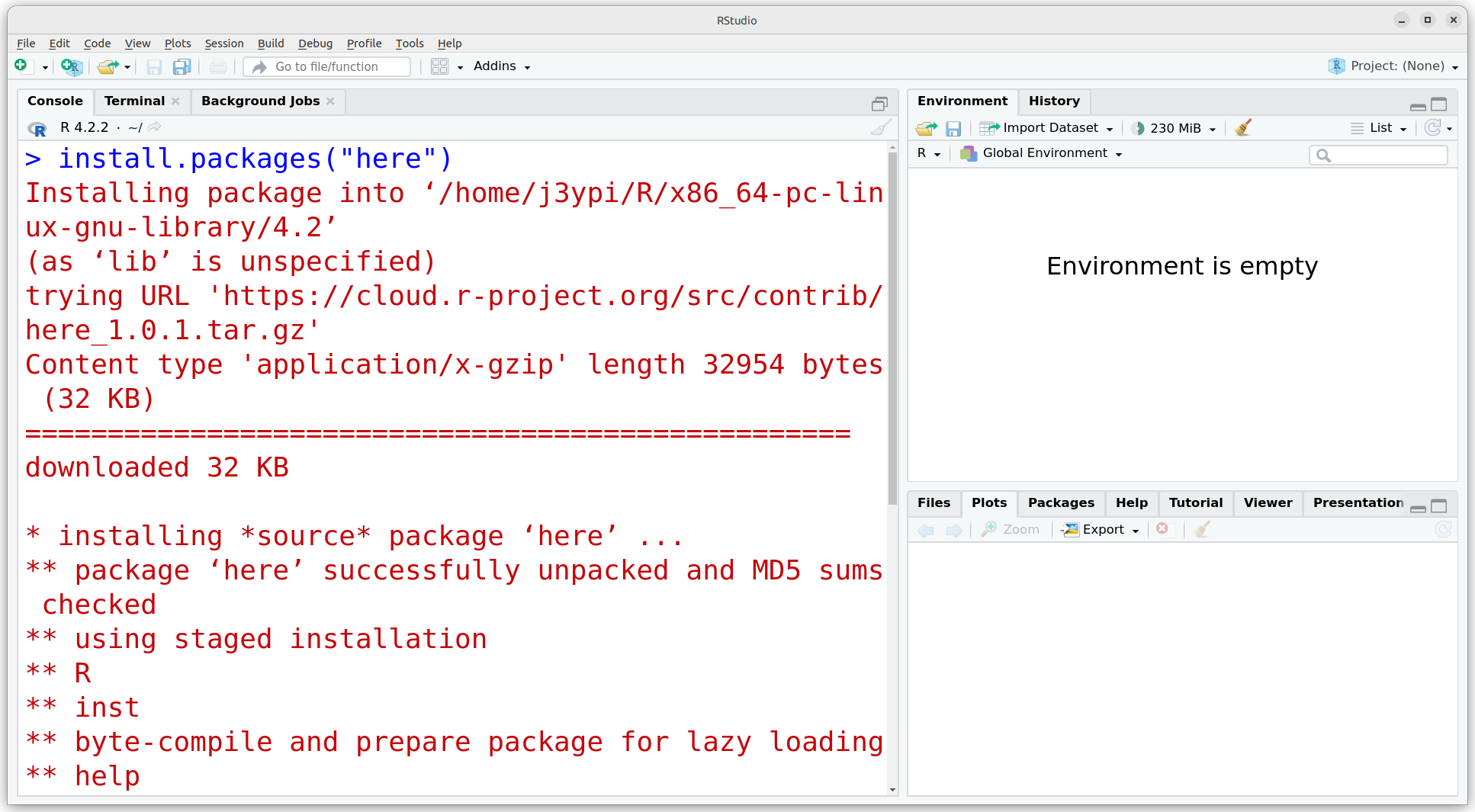Open the Addins dropdown
Viewport: 1475px width, 812px height.
point(502,66)
